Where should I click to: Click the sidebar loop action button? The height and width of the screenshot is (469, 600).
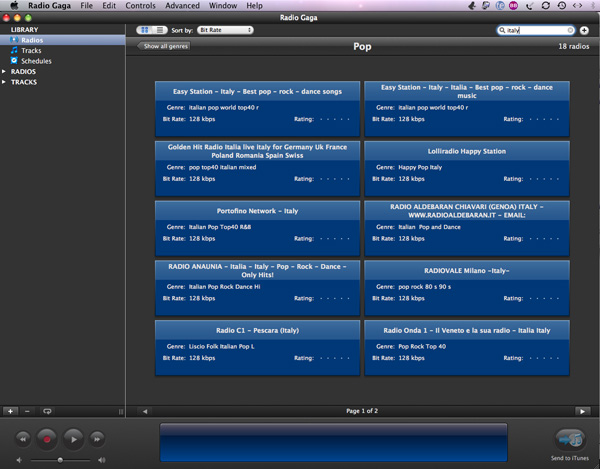tap(47, 411)
